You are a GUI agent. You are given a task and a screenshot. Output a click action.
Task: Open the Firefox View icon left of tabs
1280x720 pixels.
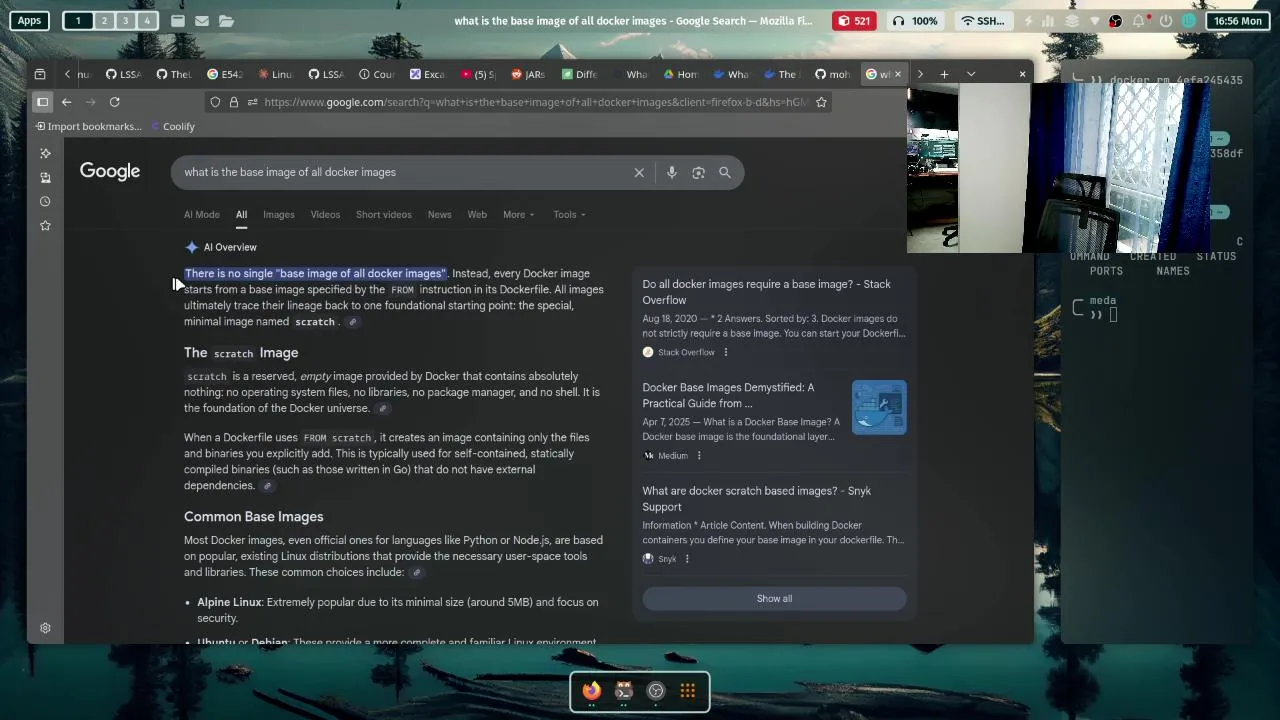coord(40,74)
